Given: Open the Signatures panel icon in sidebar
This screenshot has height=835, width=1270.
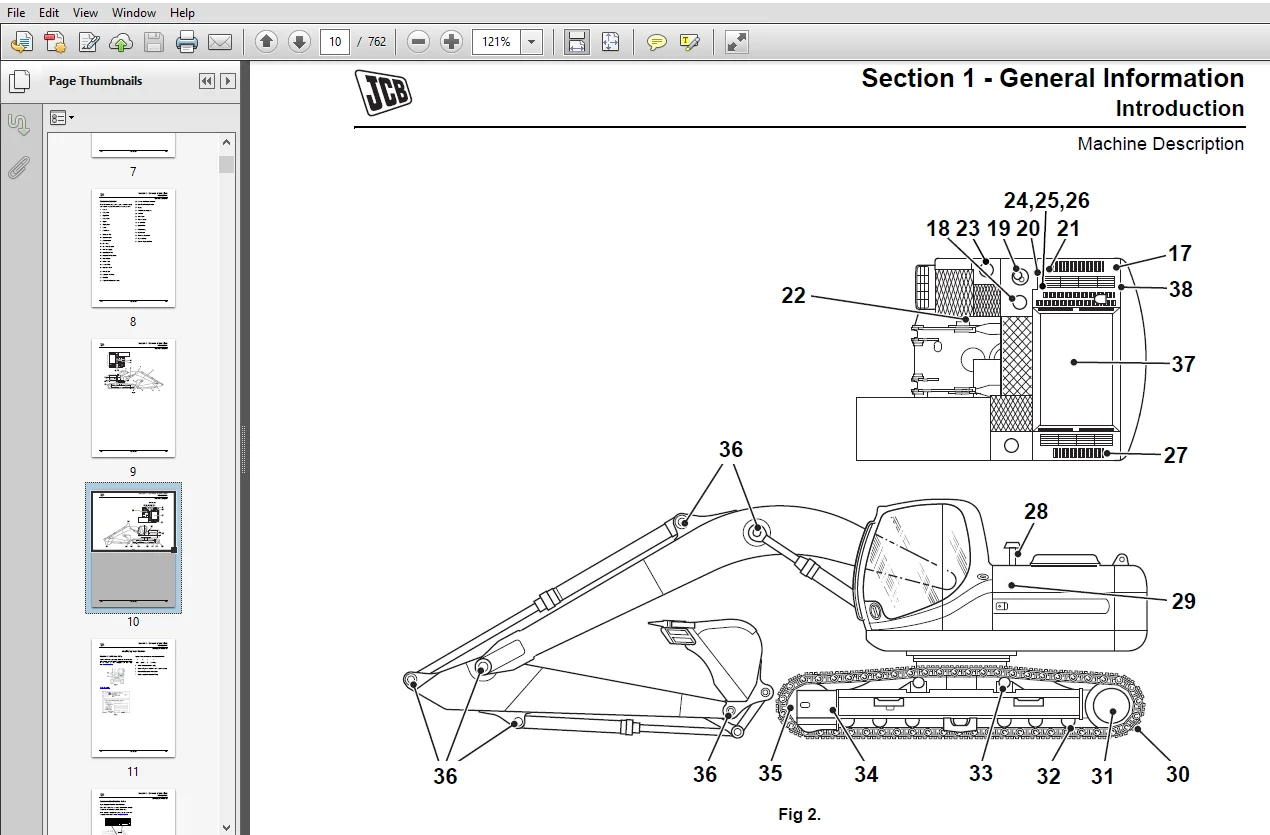Looking at the screenshot, I should point(19,125).
